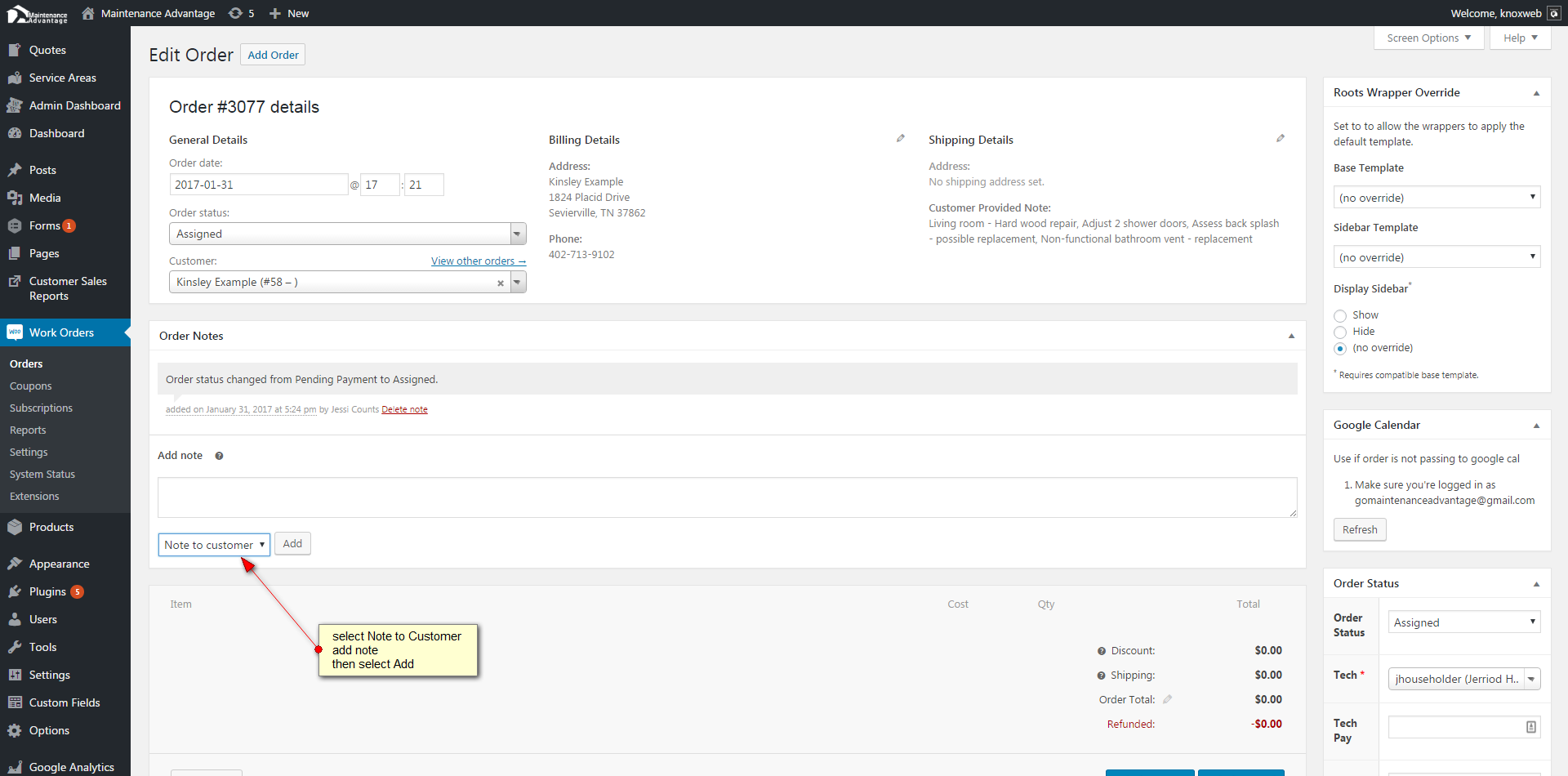This screenshot has height=776, width=1568.
Task: Click the Delete note link
Action: point(404,409)
